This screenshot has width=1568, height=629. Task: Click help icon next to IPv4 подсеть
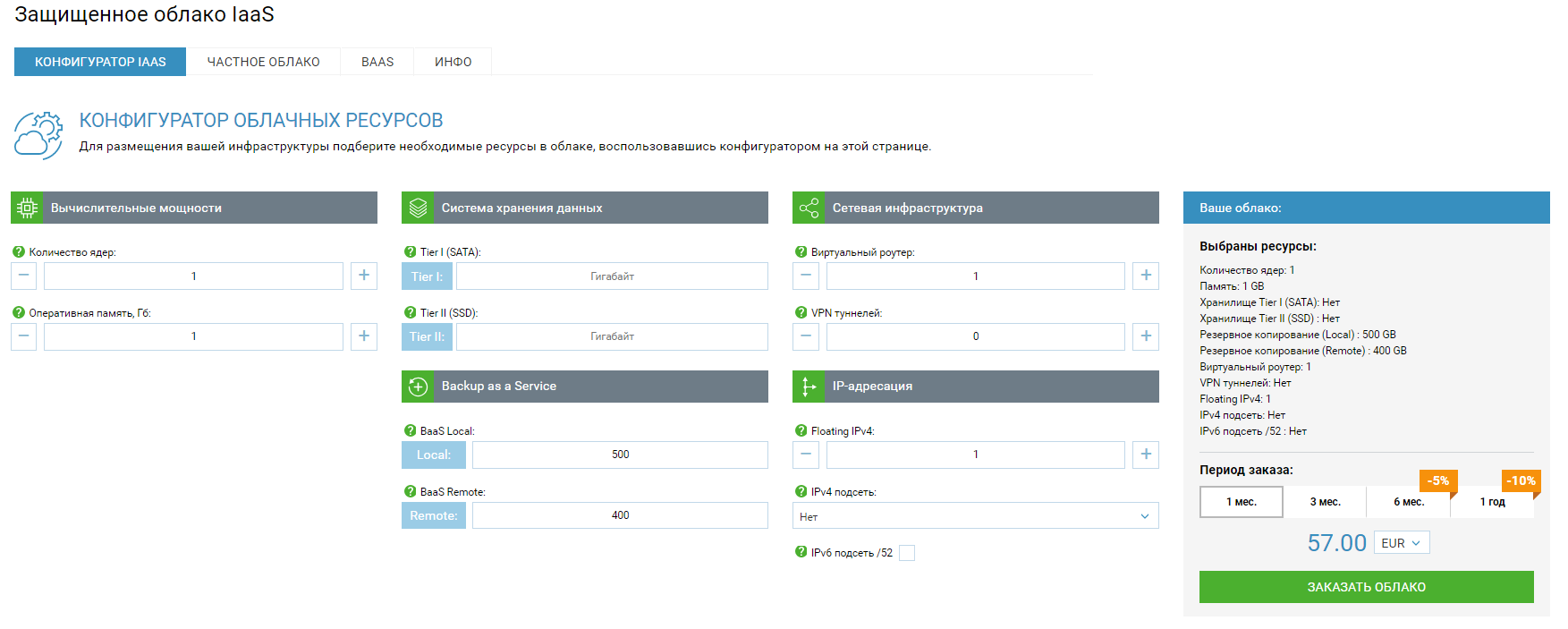pos(801,491)
